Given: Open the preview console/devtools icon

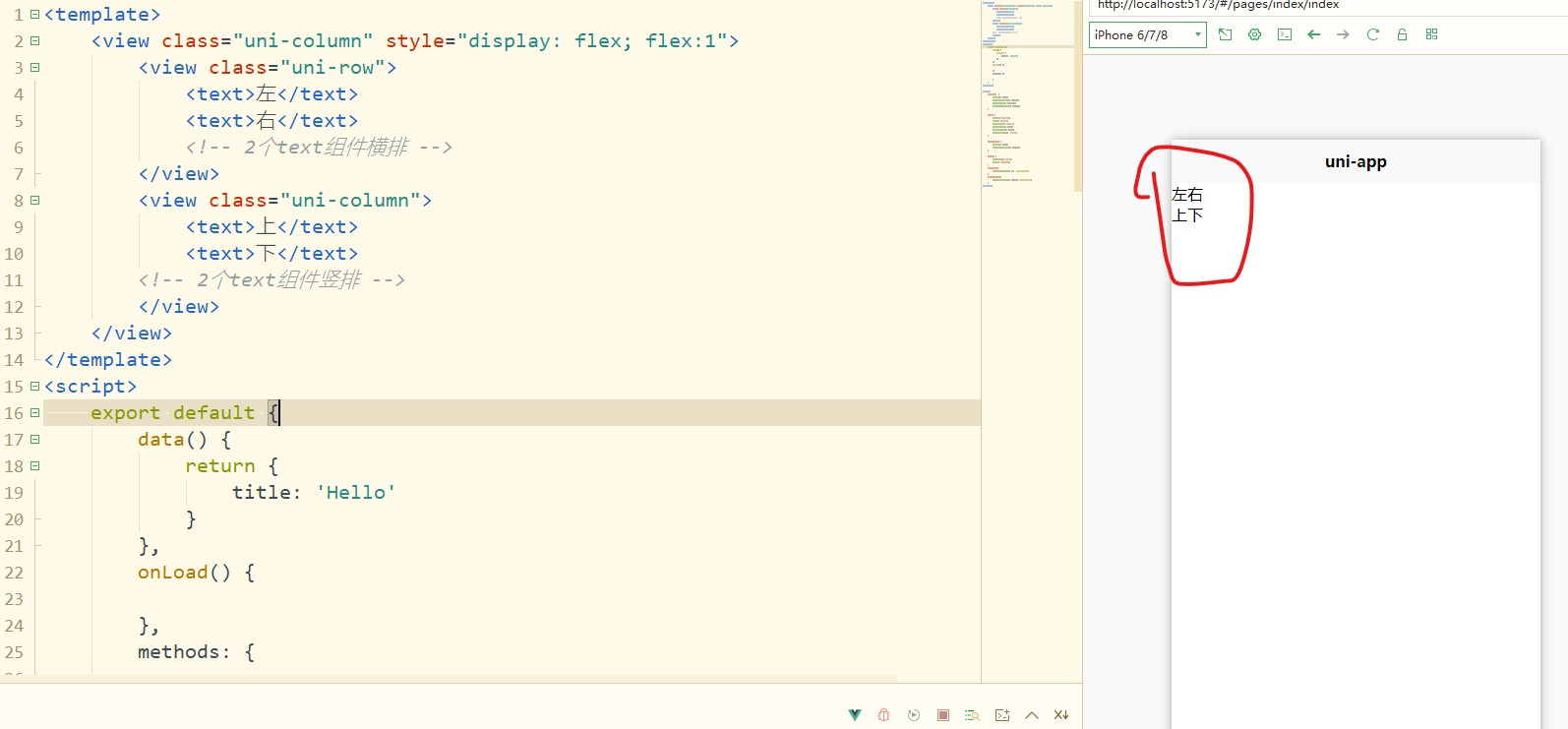Looking at the screenshot, I should pos(1284,34).
